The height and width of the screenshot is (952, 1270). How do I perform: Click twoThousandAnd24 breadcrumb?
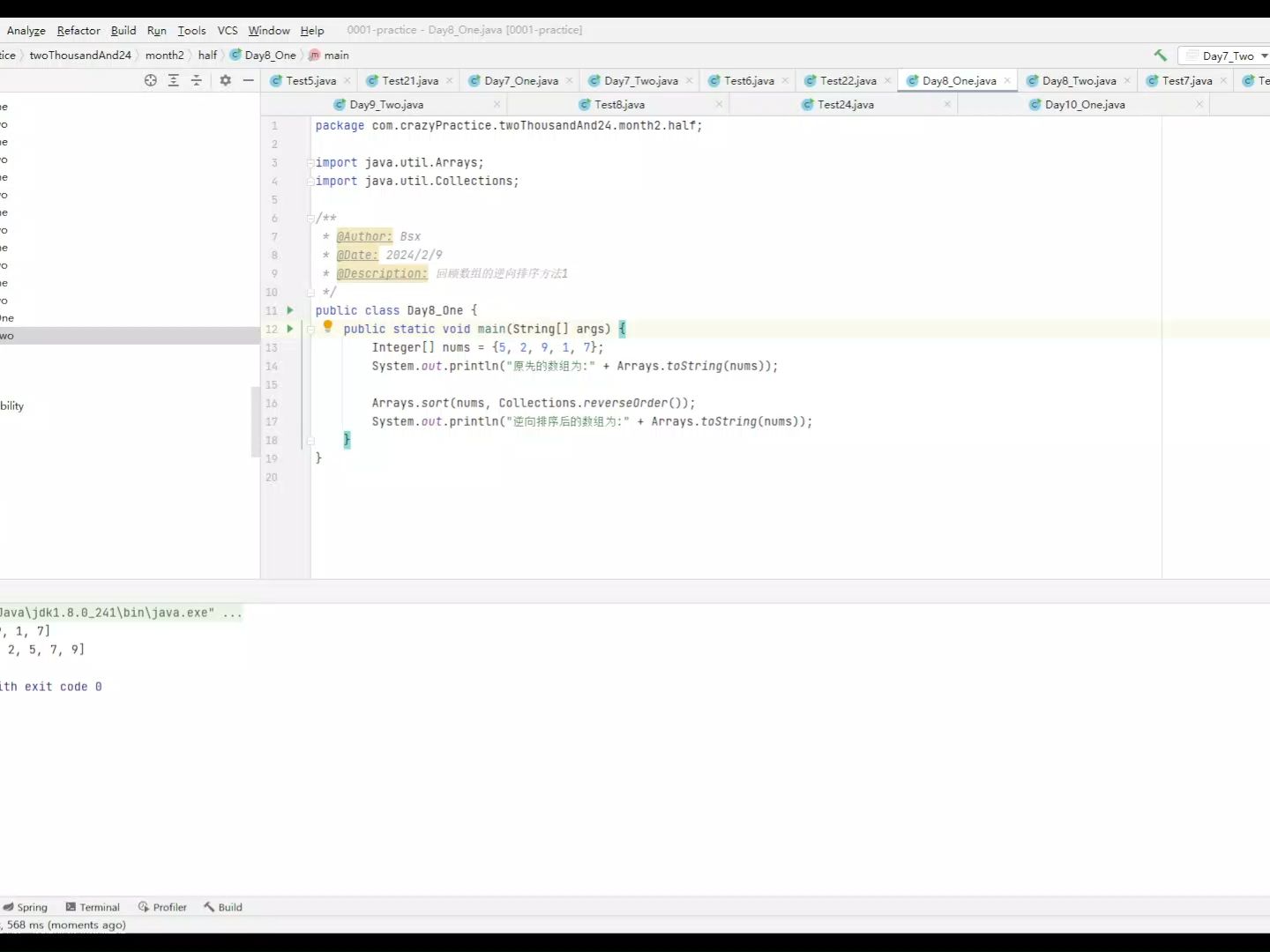click(80, 55)
